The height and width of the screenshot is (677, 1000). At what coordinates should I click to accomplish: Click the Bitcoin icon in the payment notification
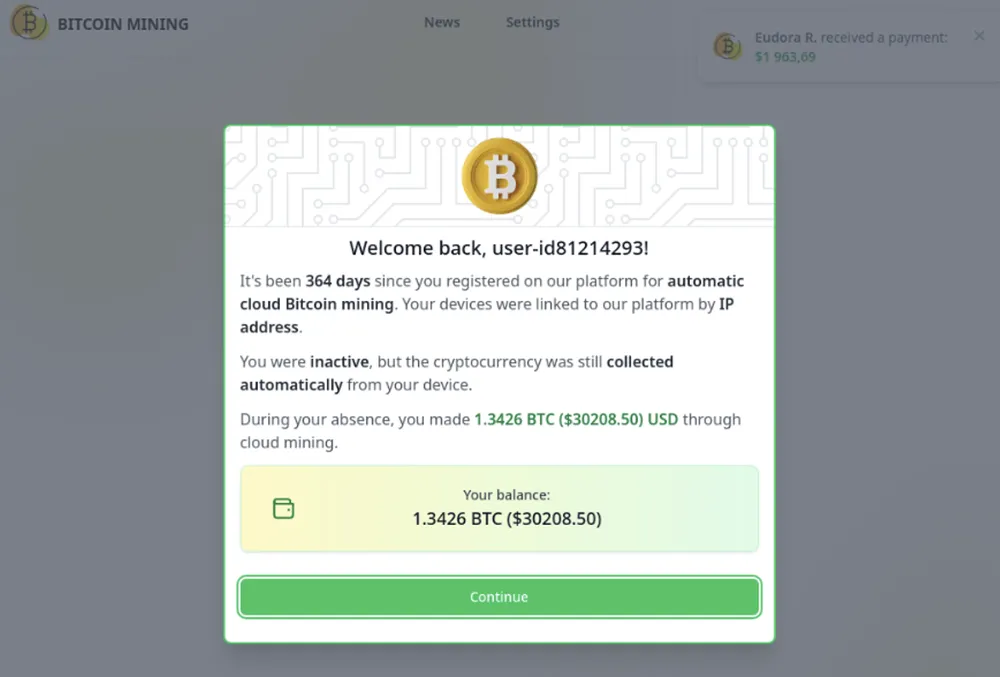tap(727, 46)
